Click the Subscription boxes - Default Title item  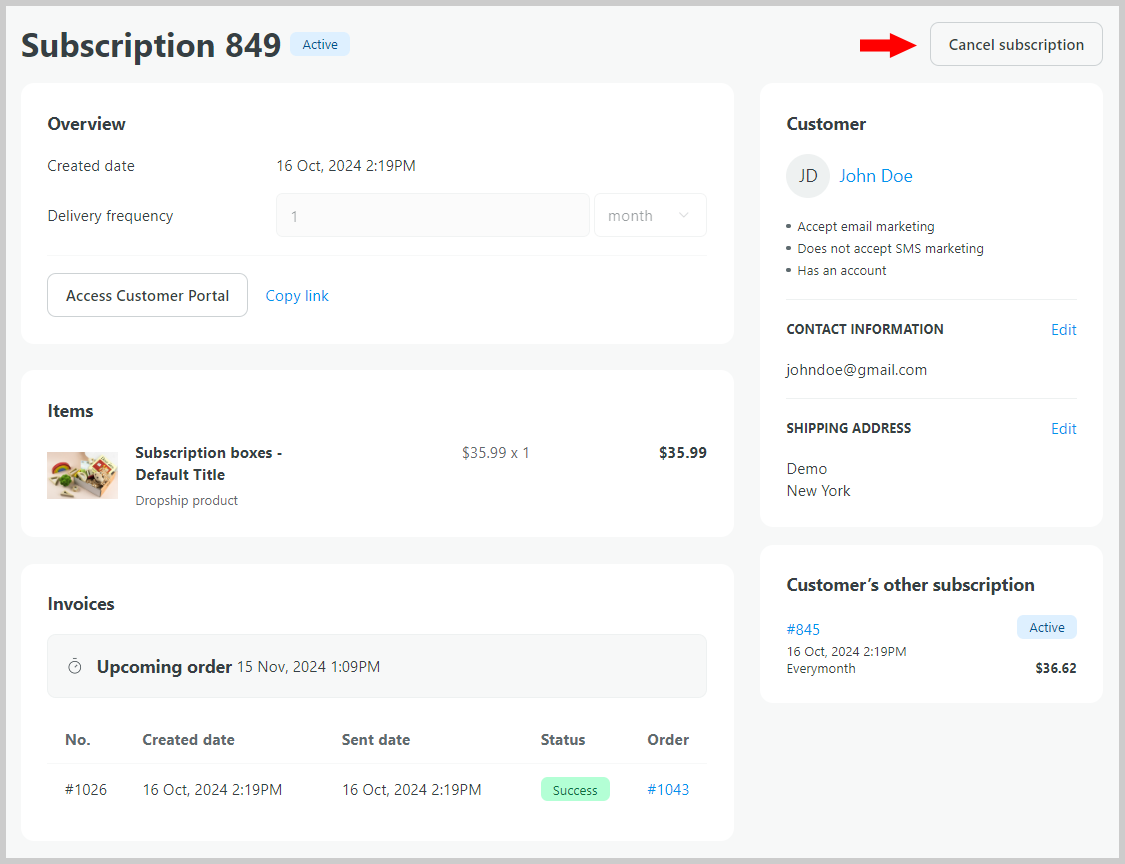click(209, 463)
